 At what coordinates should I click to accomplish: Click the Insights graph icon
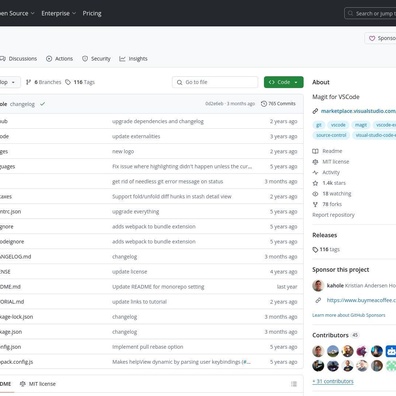(122, 59)
